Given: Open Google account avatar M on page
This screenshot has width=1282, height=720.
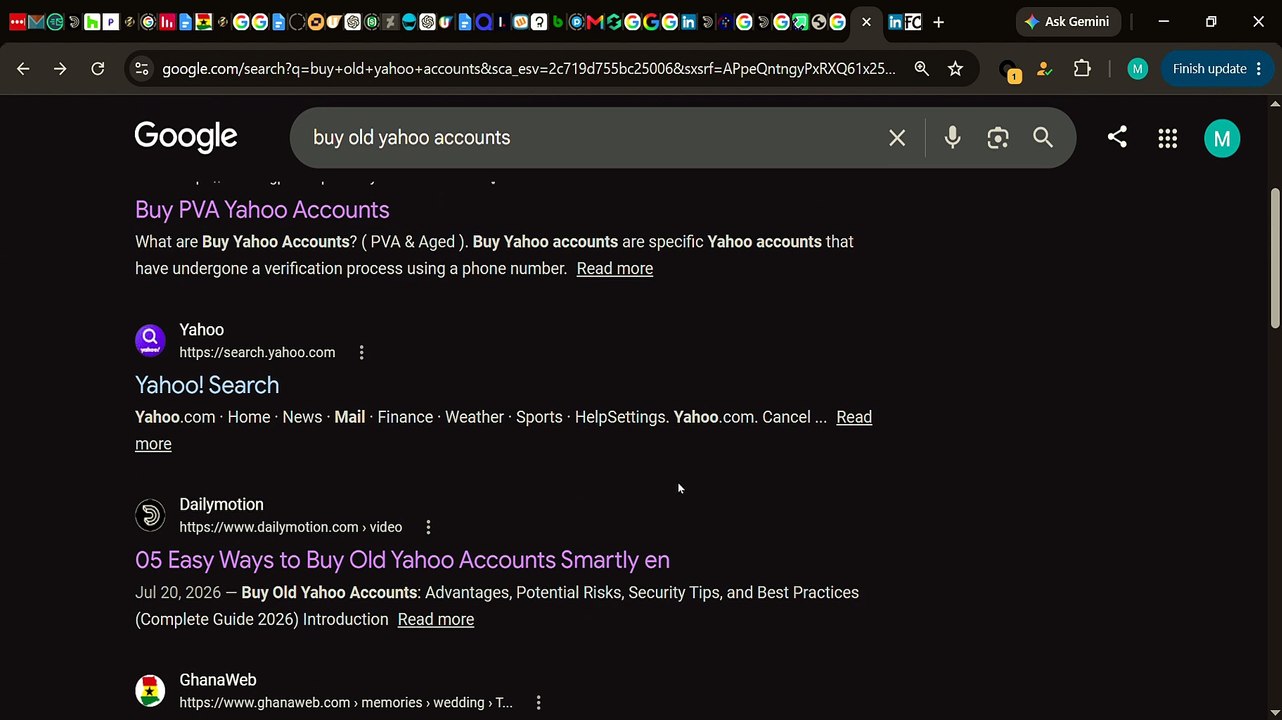Looking at the screenshot, I should (1222, 139).
